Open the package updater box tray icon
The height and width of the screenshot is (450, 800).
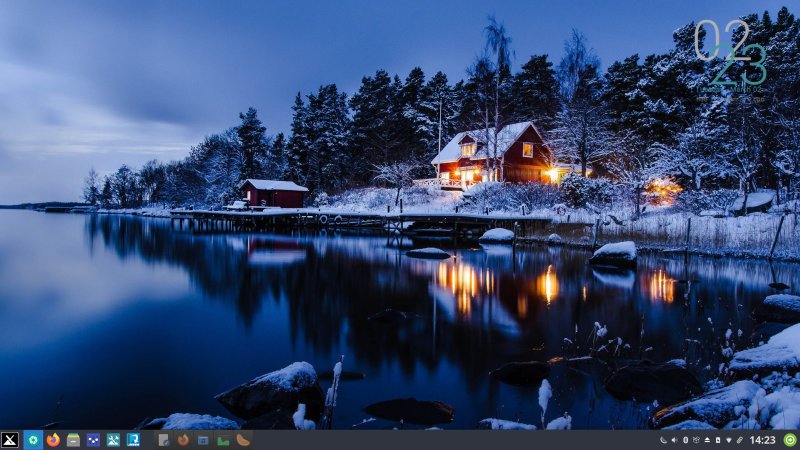click(696, 440)
